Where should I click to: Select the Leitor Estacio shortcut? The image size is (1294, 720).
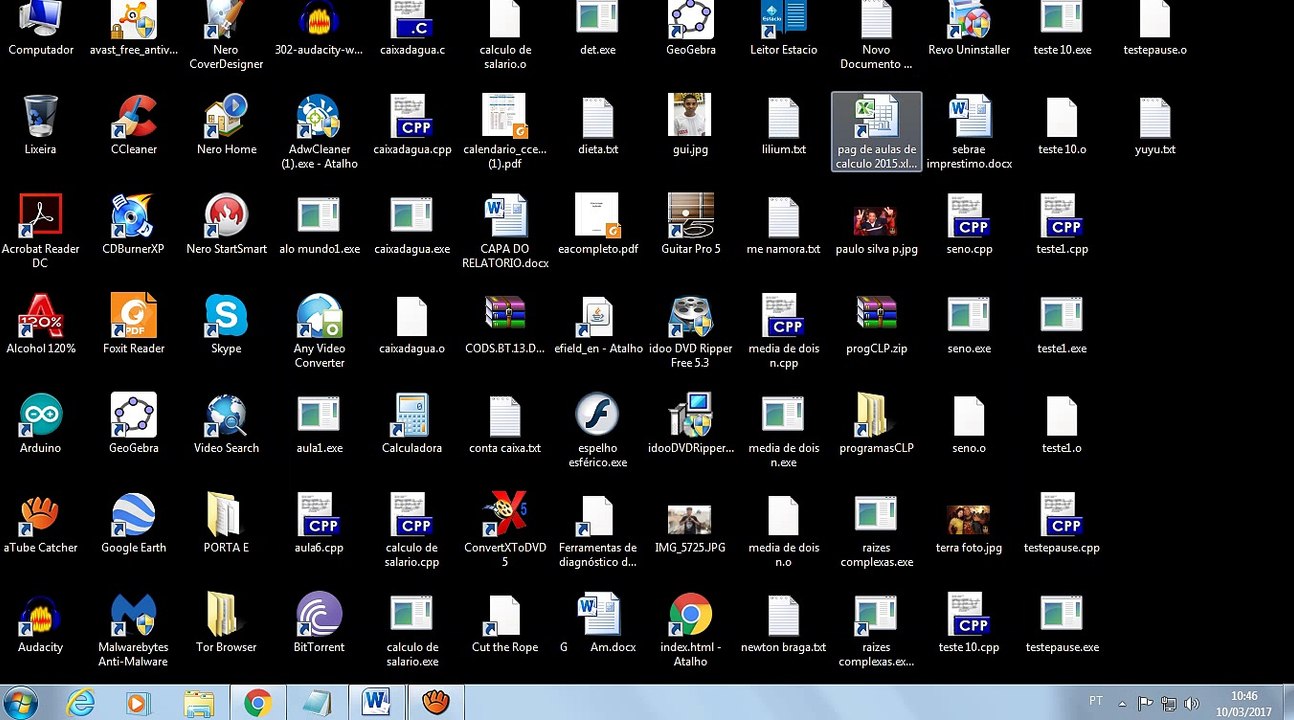pos(784,28)
